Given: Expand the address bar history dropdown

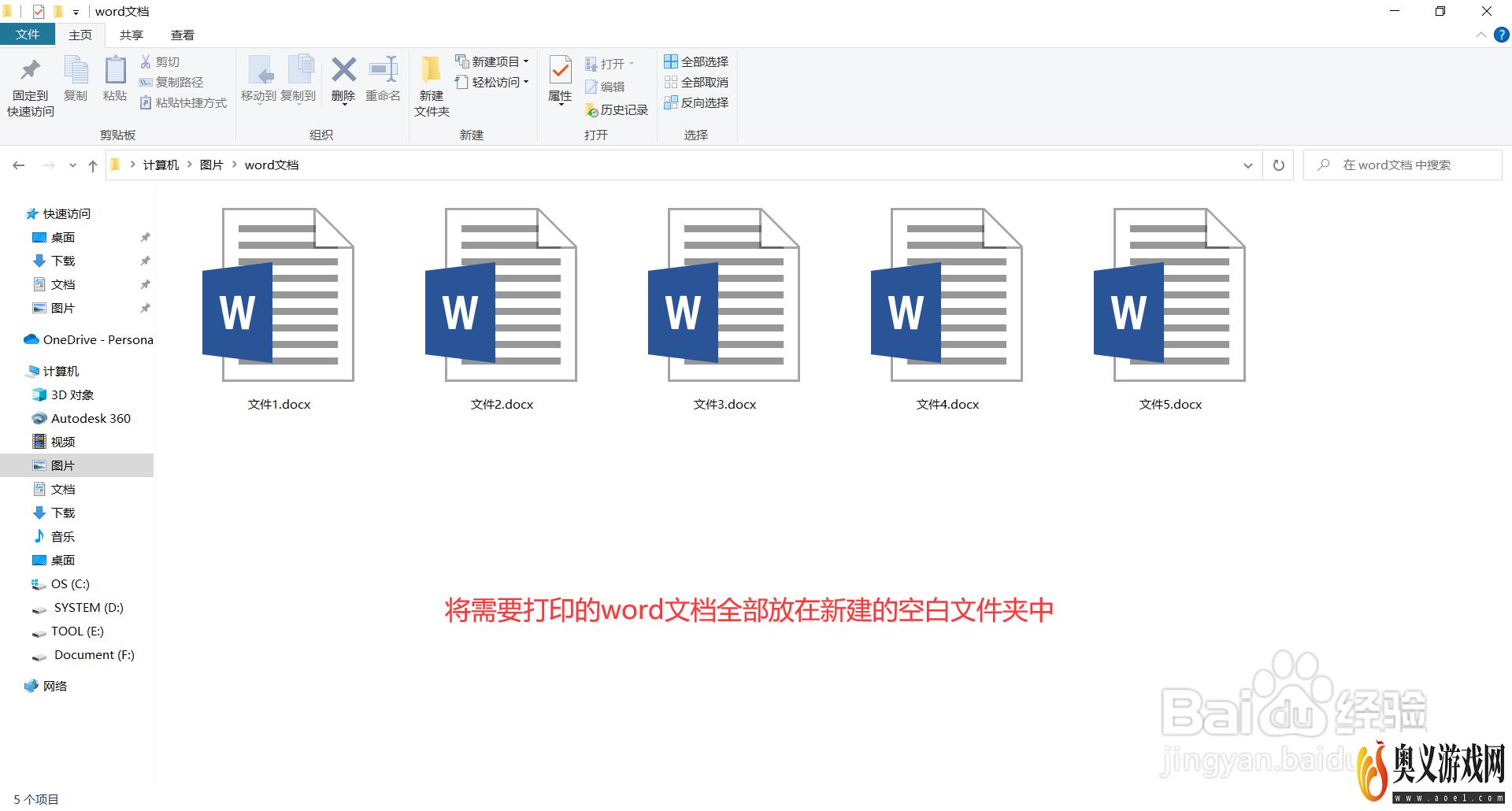Looking at the screenshot, I should coord(1248,165).
